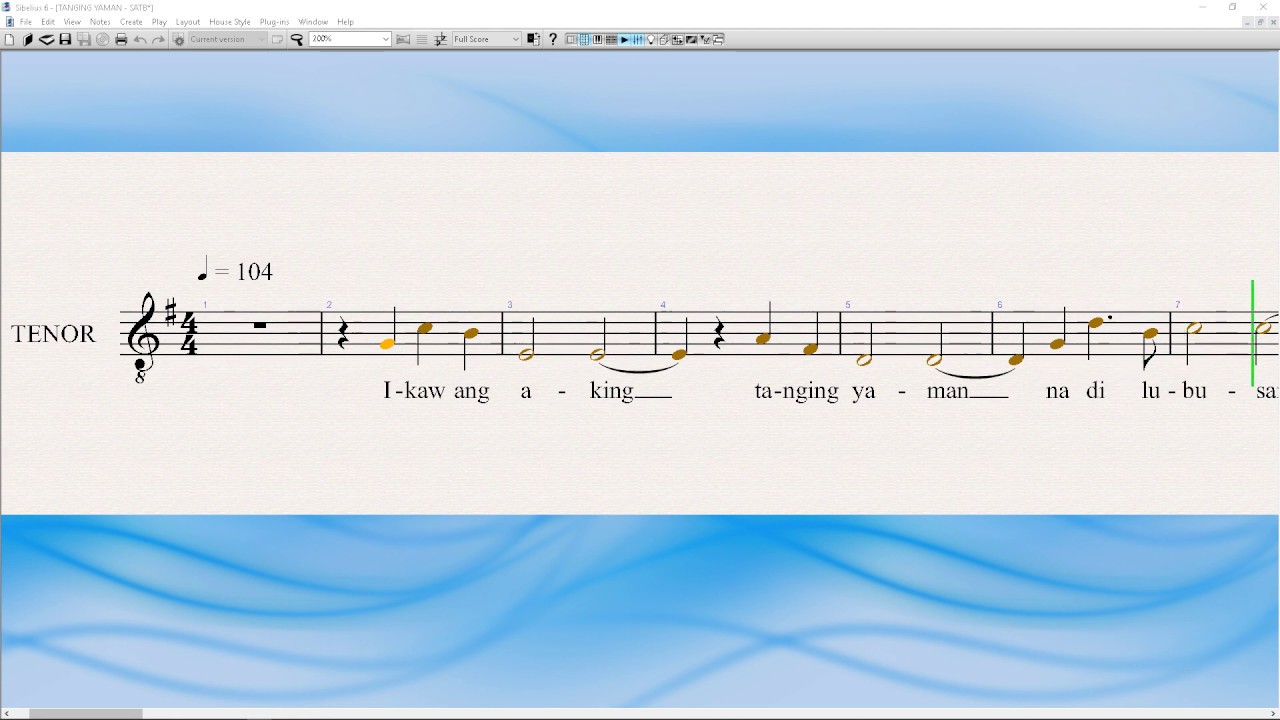1280x720 pixels.
Task: Click the Sibelius document icon in menu bar
Action: (x=9, y=21)
